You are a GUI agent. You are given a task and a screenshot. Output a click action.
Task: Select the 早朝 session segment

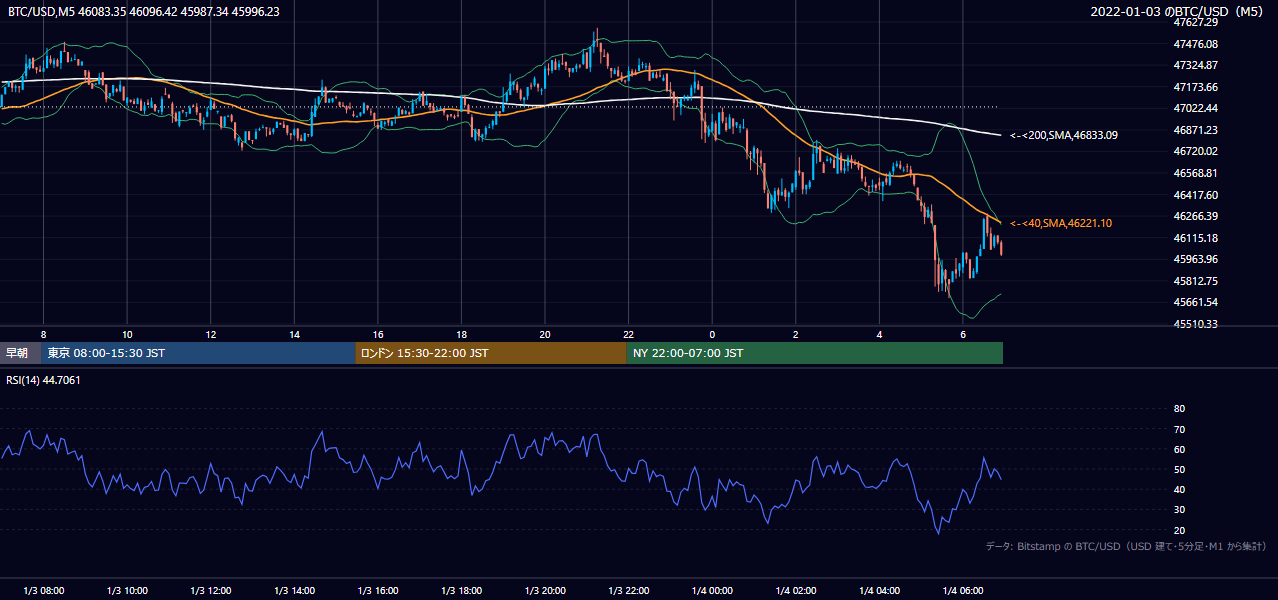[21, 353]
